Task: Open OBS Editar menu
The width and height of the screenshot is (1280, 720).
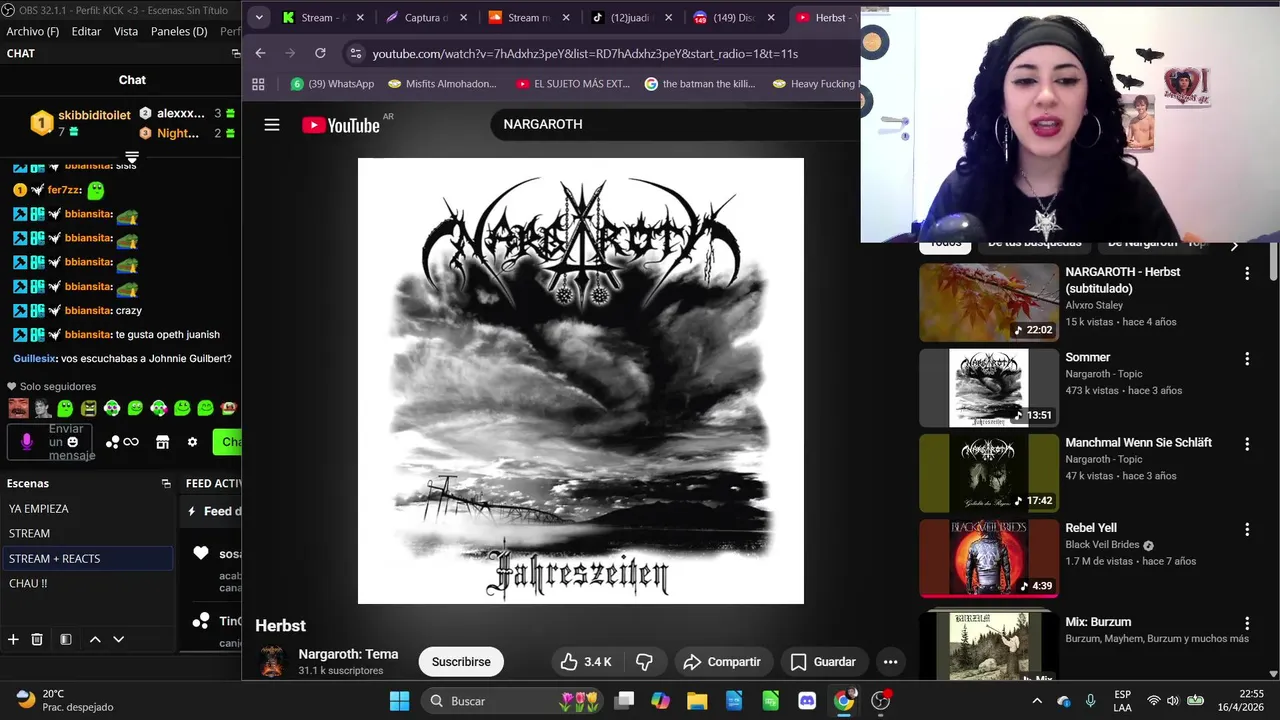Action: tap(86, 31)
